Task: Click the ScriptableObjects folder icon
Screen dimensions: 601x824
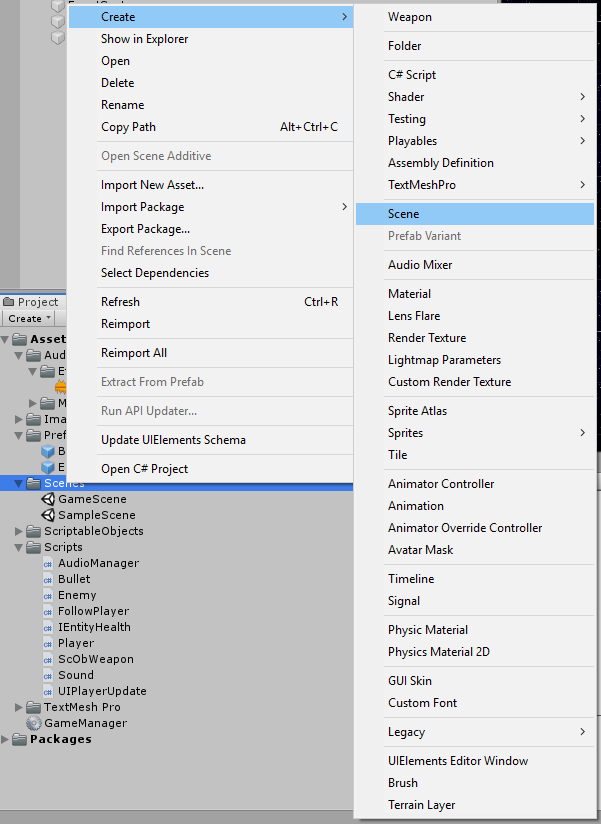Action: coord(34,531)
